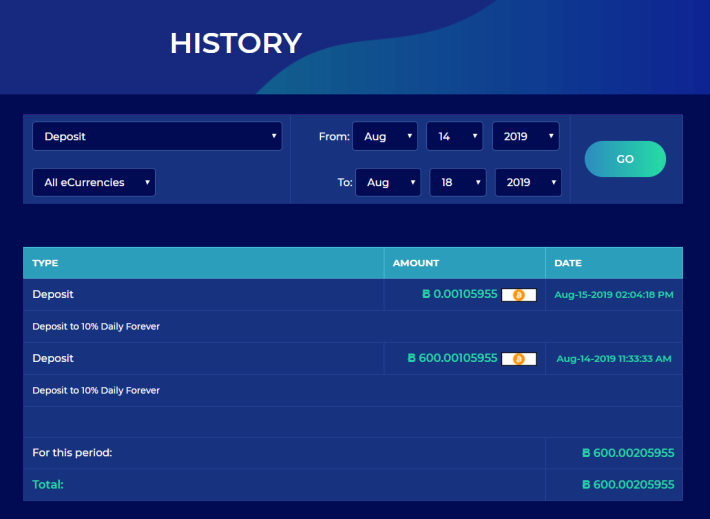
Task: Select the Aug-14-2019 11:33:33 AM date
Action: tap(614, 359)
